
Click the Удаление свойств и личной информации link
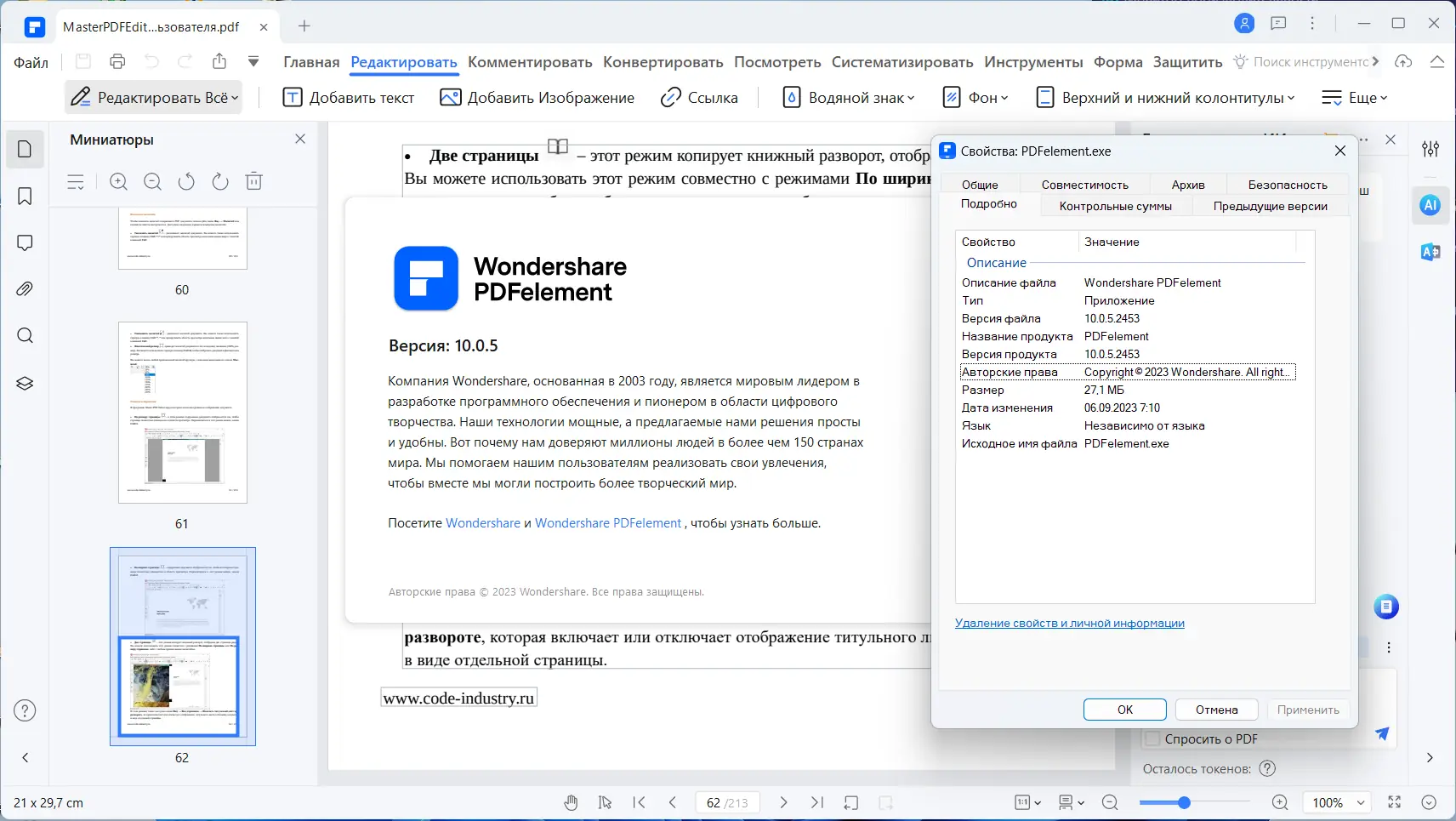pos(1071,622)
